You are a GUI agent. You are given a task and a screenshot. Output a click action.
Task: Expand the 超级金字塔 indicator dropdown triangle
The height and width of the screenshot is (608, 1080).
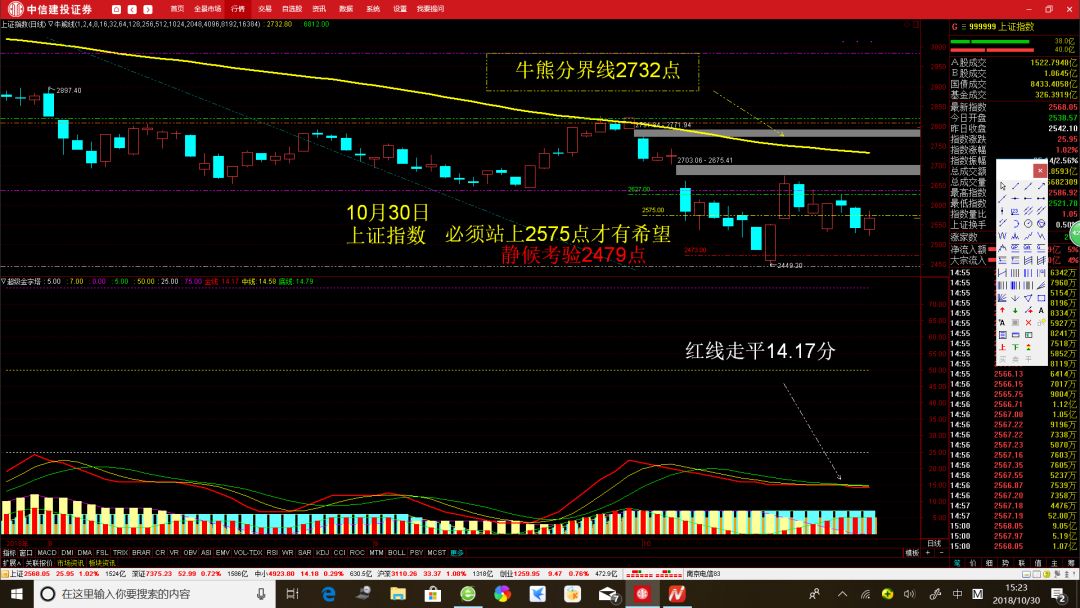pyautogui.click(x=3, y=282)
